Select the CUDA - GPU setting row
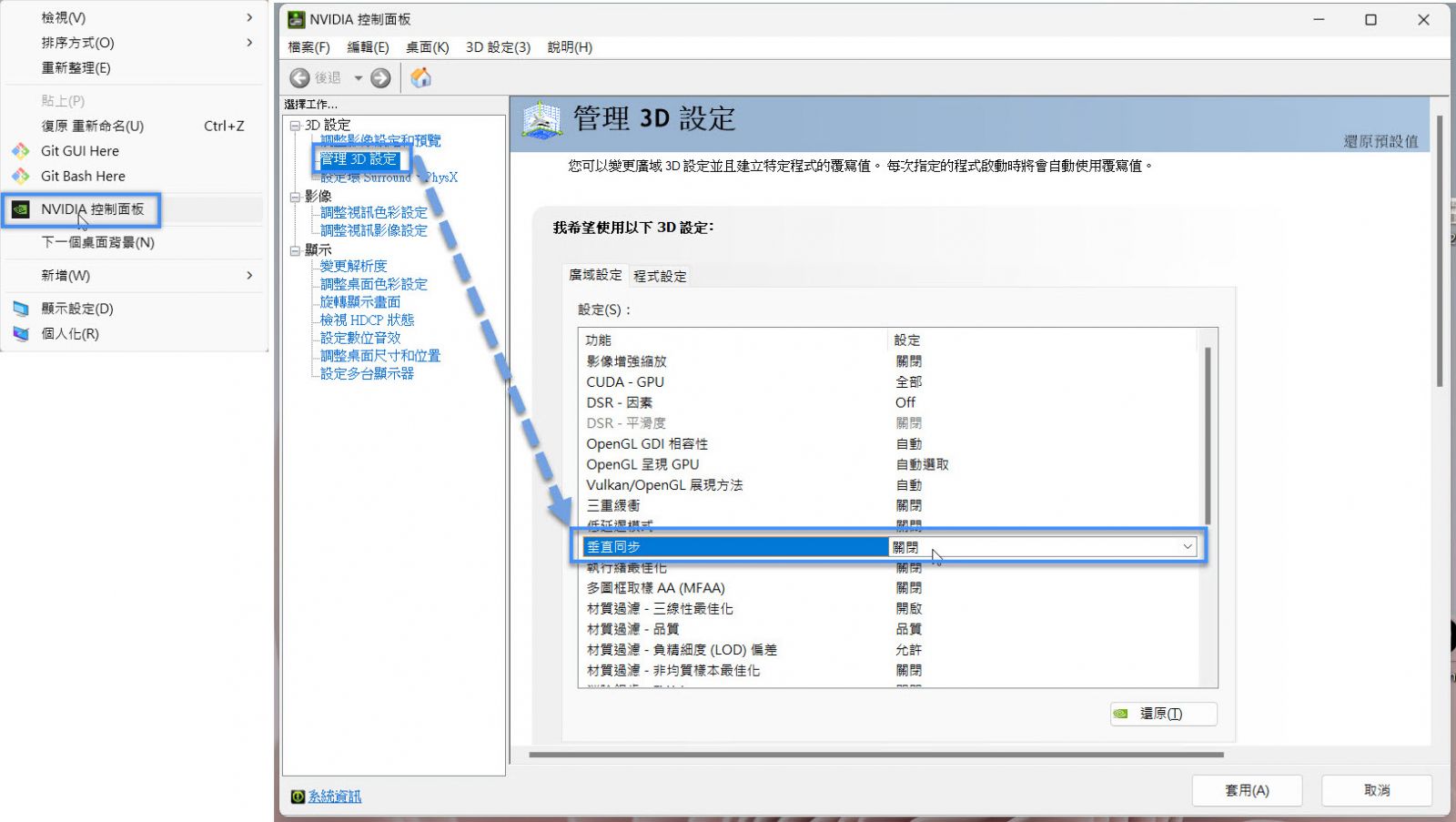Screen dimensions: 1456x822 [x=890, y=382]
